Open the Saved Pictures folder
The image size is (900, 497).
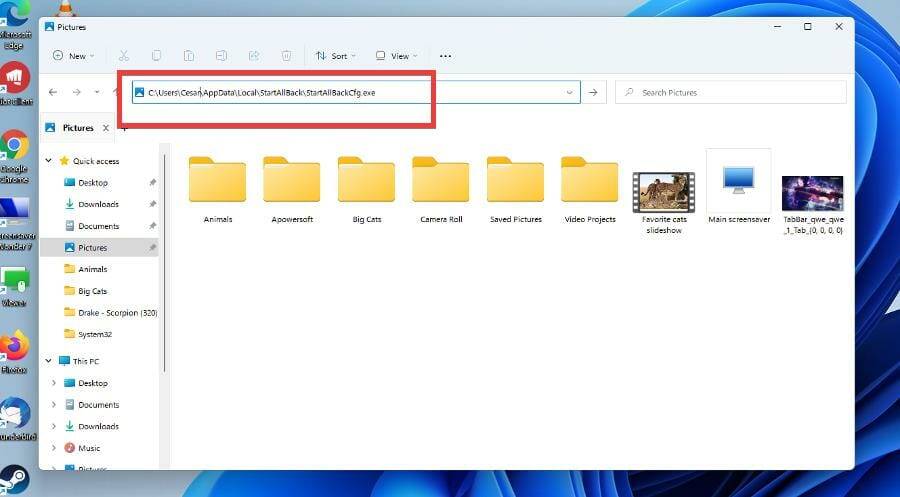click(x=515, y=189)
